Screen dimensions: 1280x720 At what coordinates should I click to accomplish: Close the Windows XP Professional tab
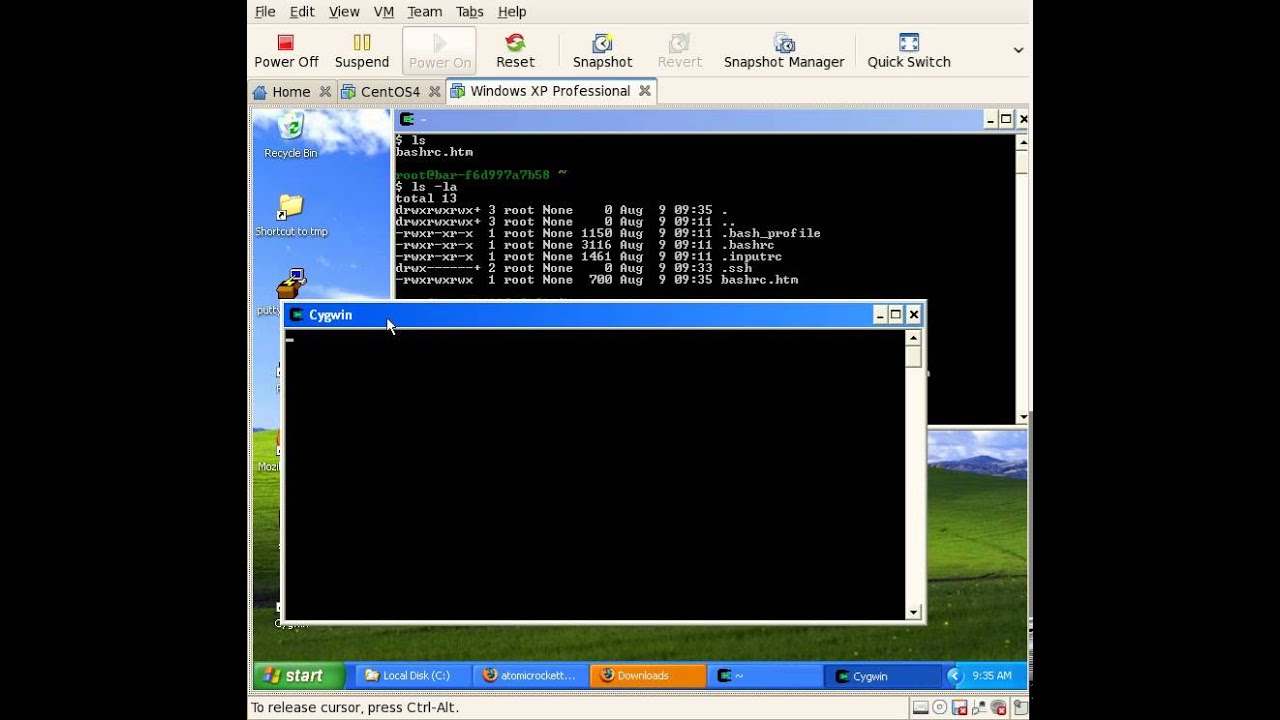pos(645,91)
